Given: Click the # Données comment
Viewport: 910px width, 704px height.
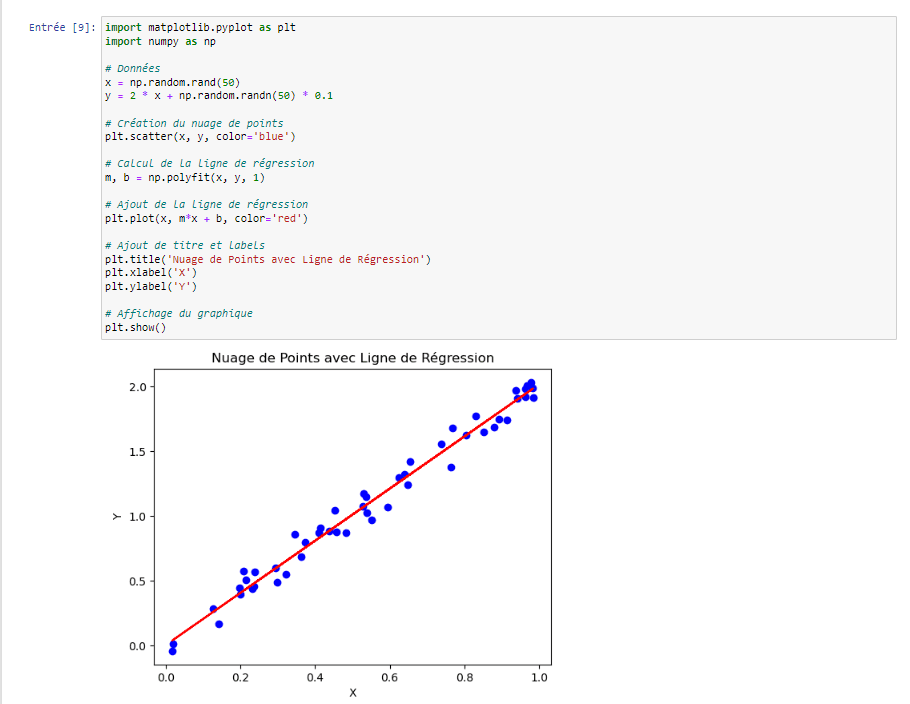Looking at the screenshot, I should coord(132,69).
